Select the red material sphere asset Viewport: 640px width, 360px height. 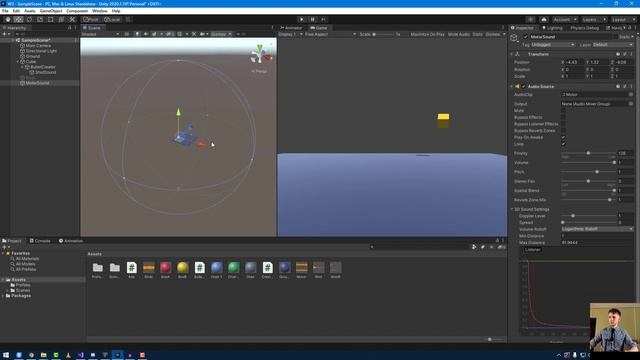click(x=165, y=268)
